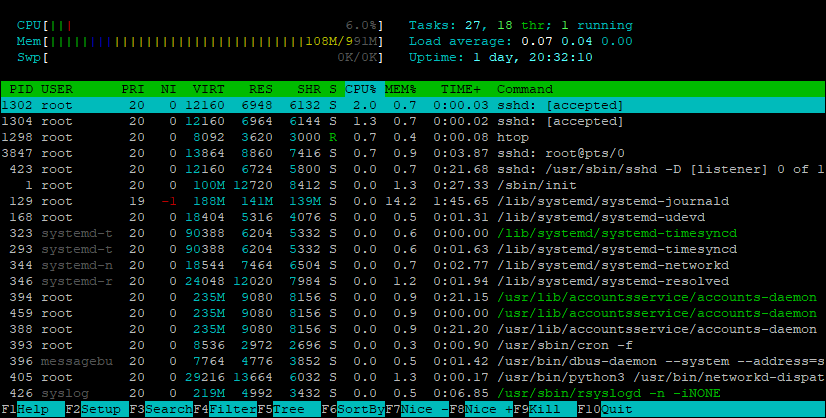Sort by the CPU% column header
826x418 pixels.
(363, 89)
